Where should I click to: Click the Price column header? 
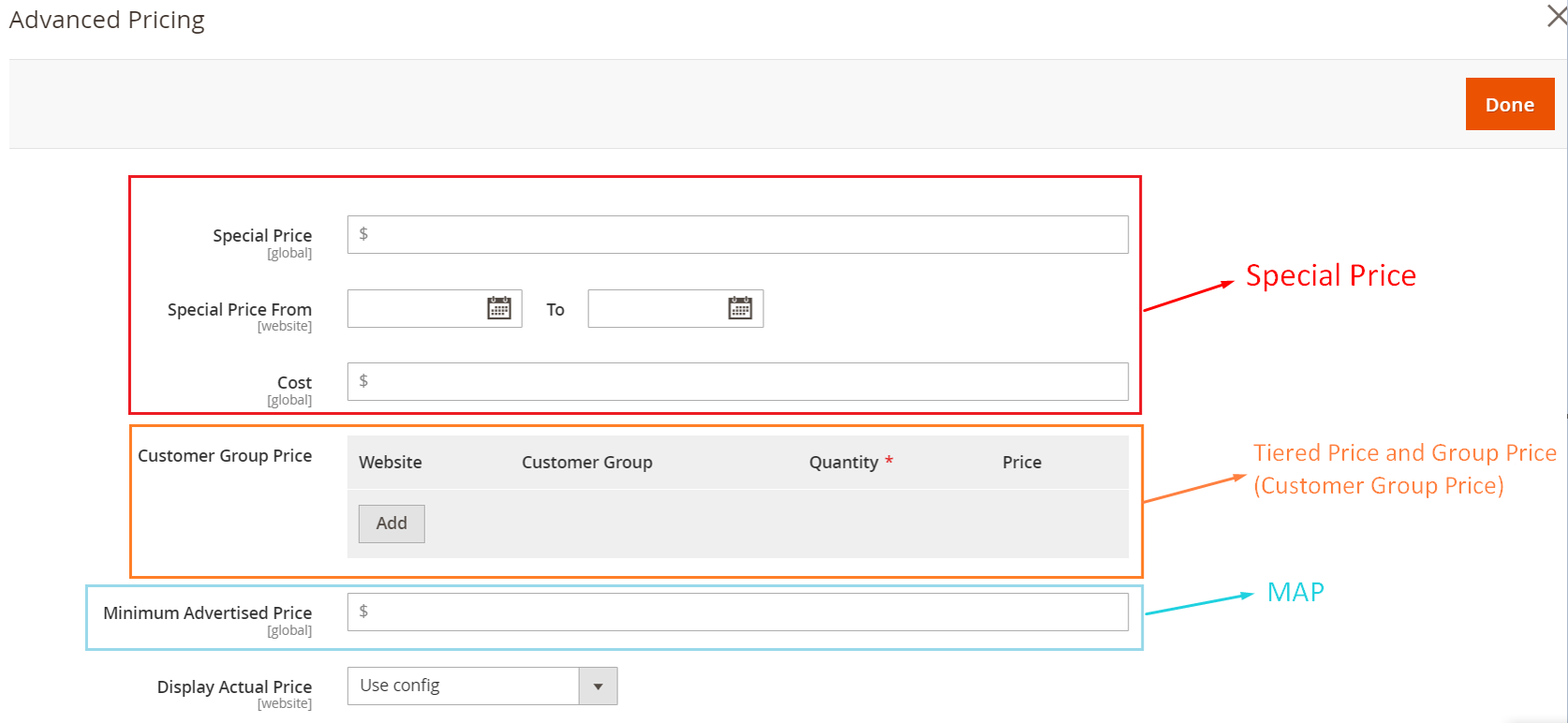tap(1022, 462)
